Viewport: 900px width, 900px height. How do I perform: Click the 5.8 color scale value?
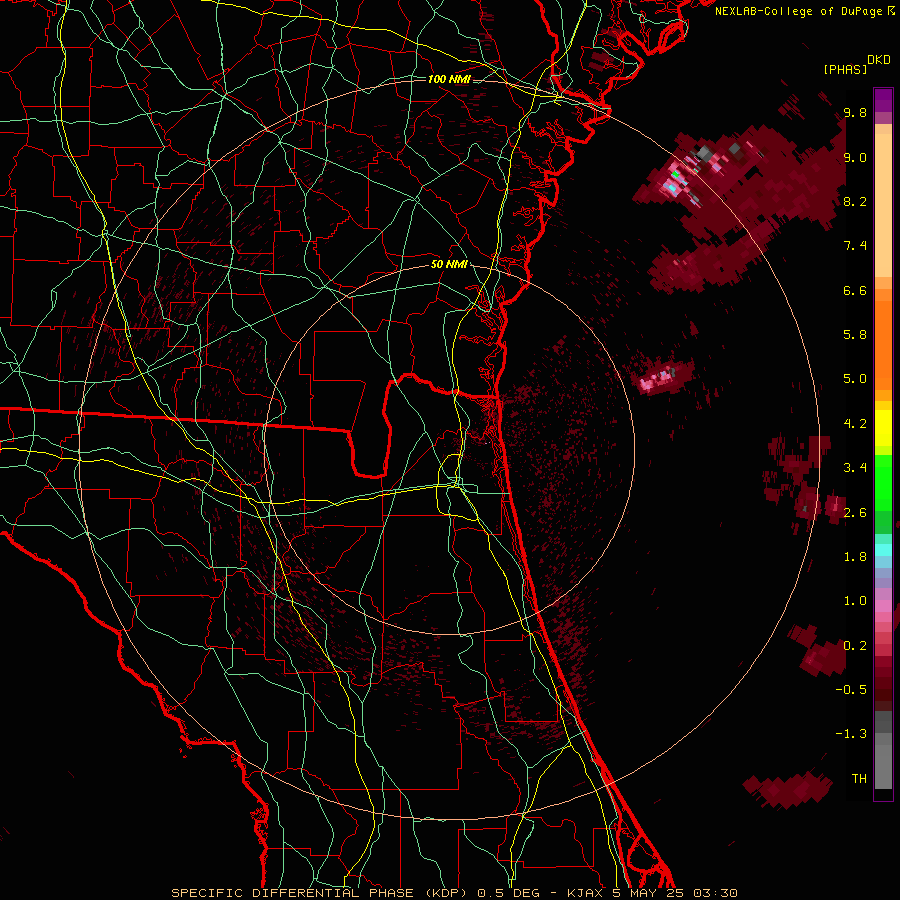pos(855,335)
